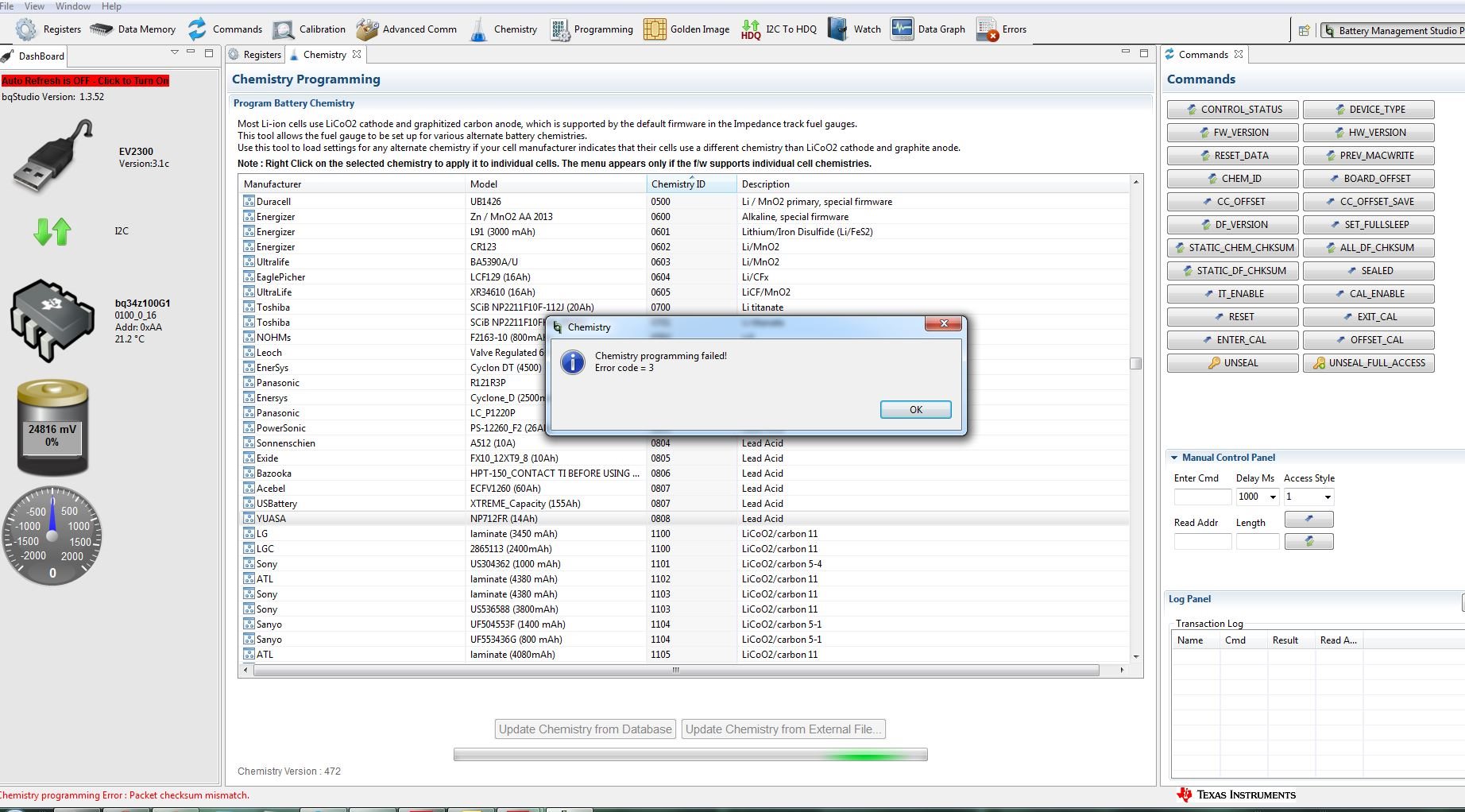
Task: Click the chemistry table horizontal scrollbar
Action: pyautogui.click(x=676, y=671)
